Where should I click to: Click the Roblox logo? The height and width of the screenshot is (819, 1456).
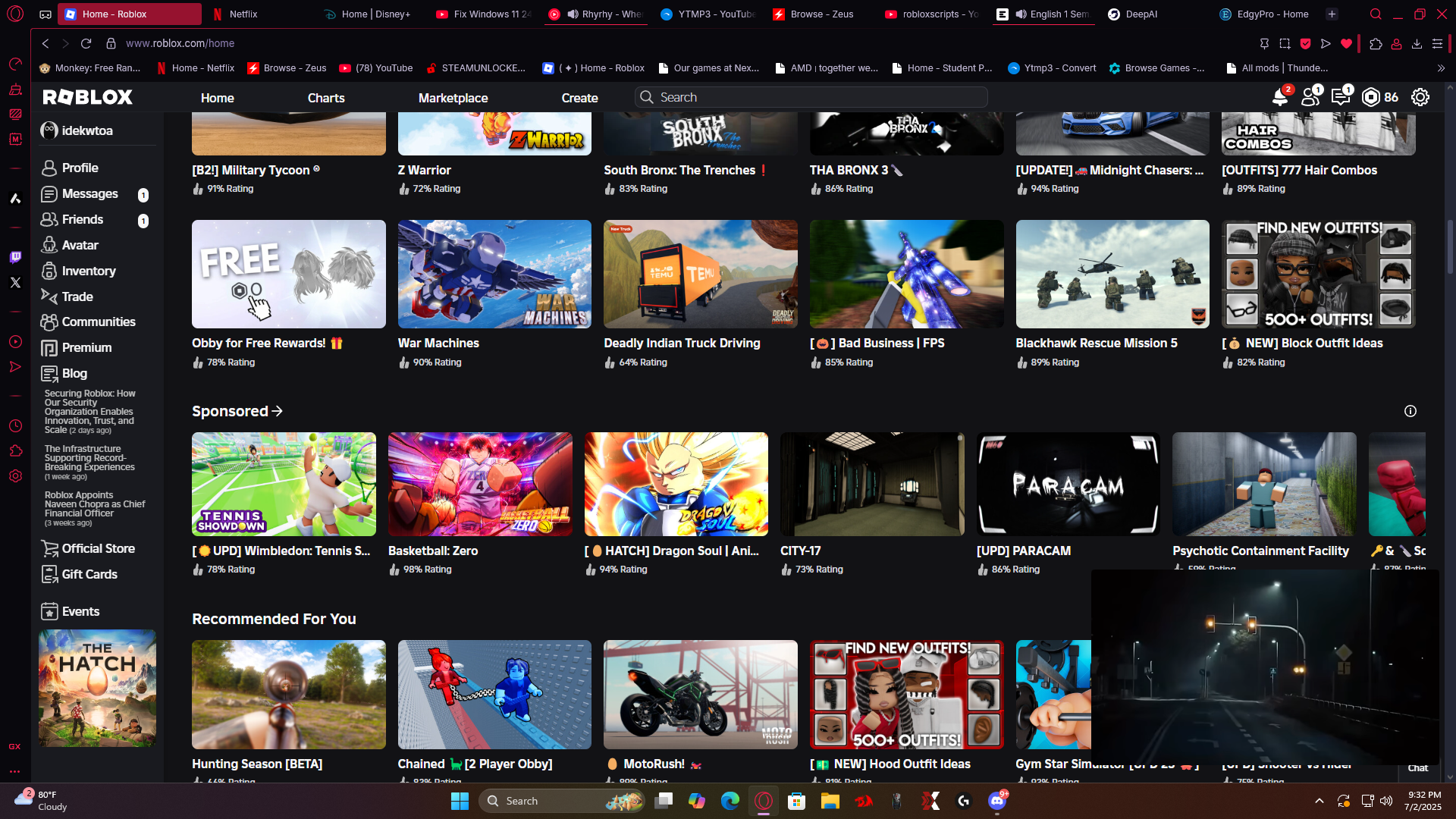point(88,97)
